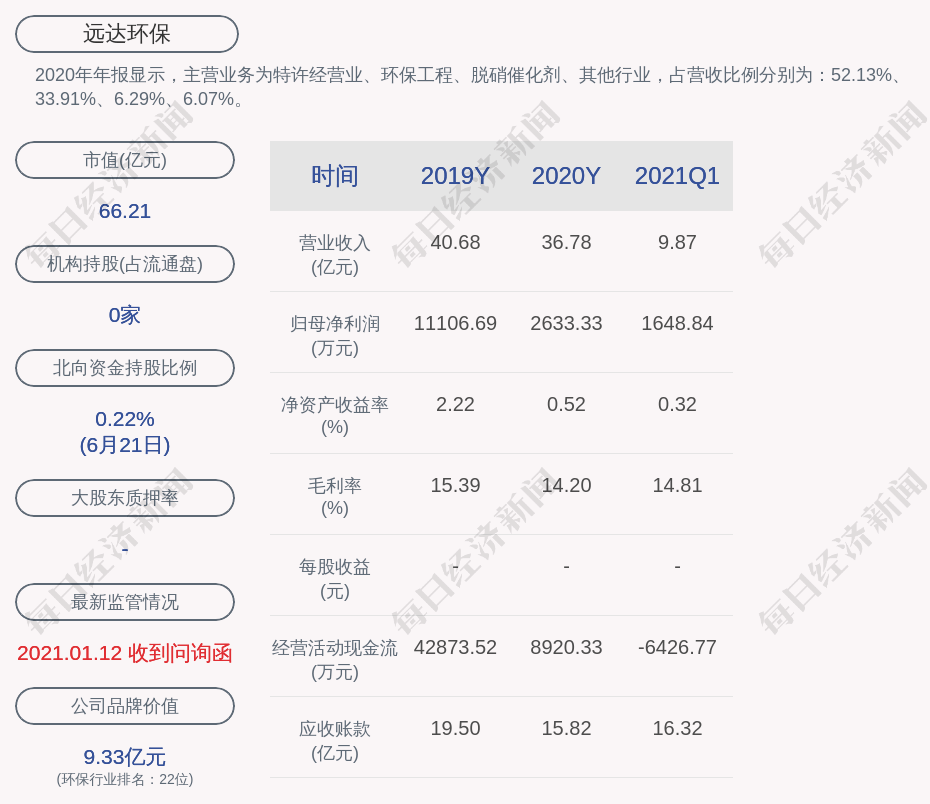Toggle the 每股收益 row selection
930x804 pixels.
[334, 577]
